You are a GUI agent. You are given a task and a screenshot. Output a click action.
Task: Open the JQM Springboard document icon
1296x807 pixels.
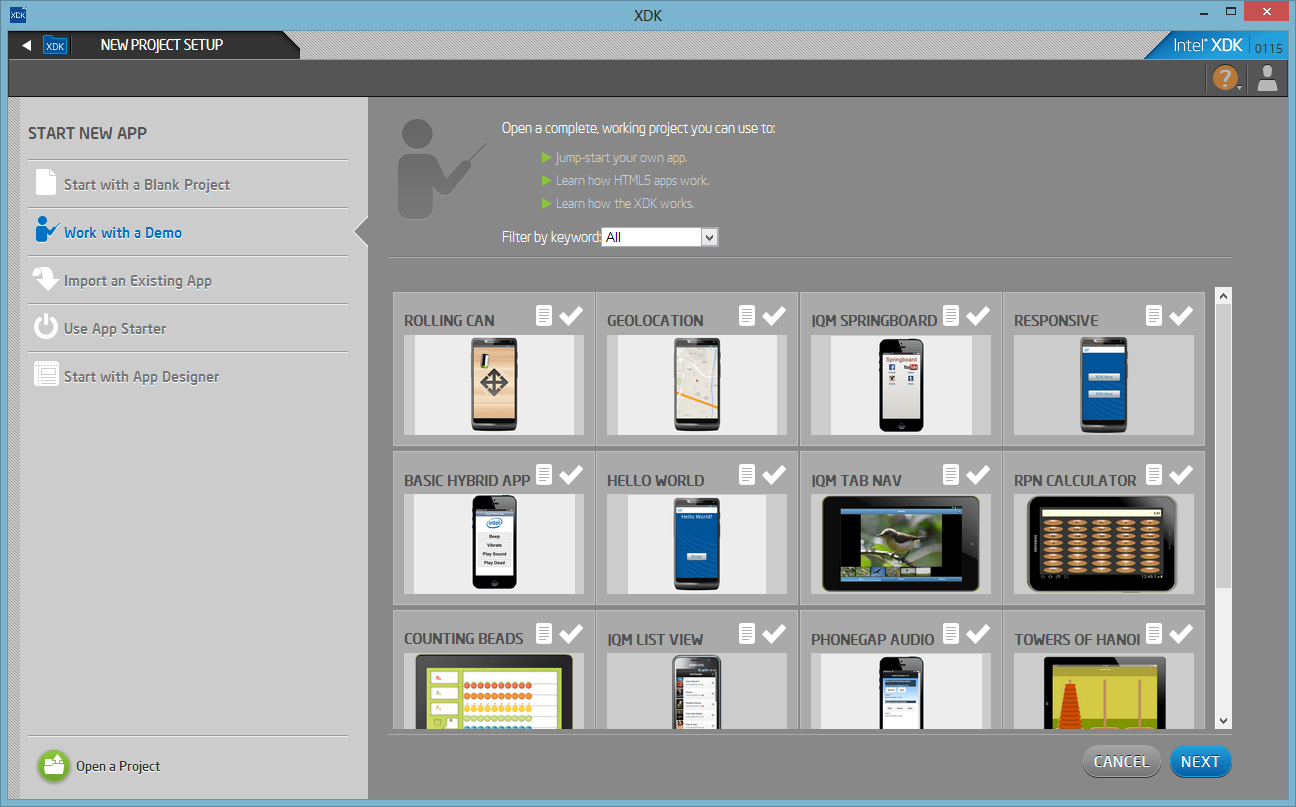click(x=951, y=315)
